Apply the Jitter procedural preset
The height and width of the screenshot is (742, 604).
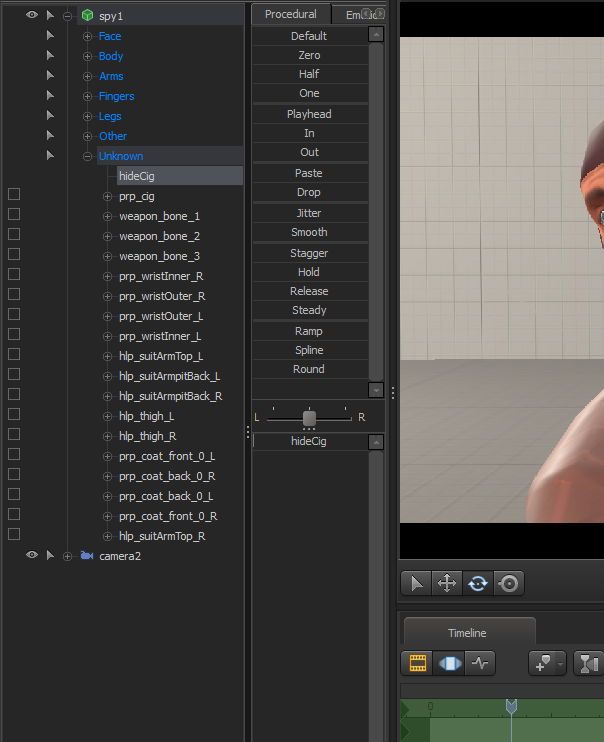[x=310, y=213]
